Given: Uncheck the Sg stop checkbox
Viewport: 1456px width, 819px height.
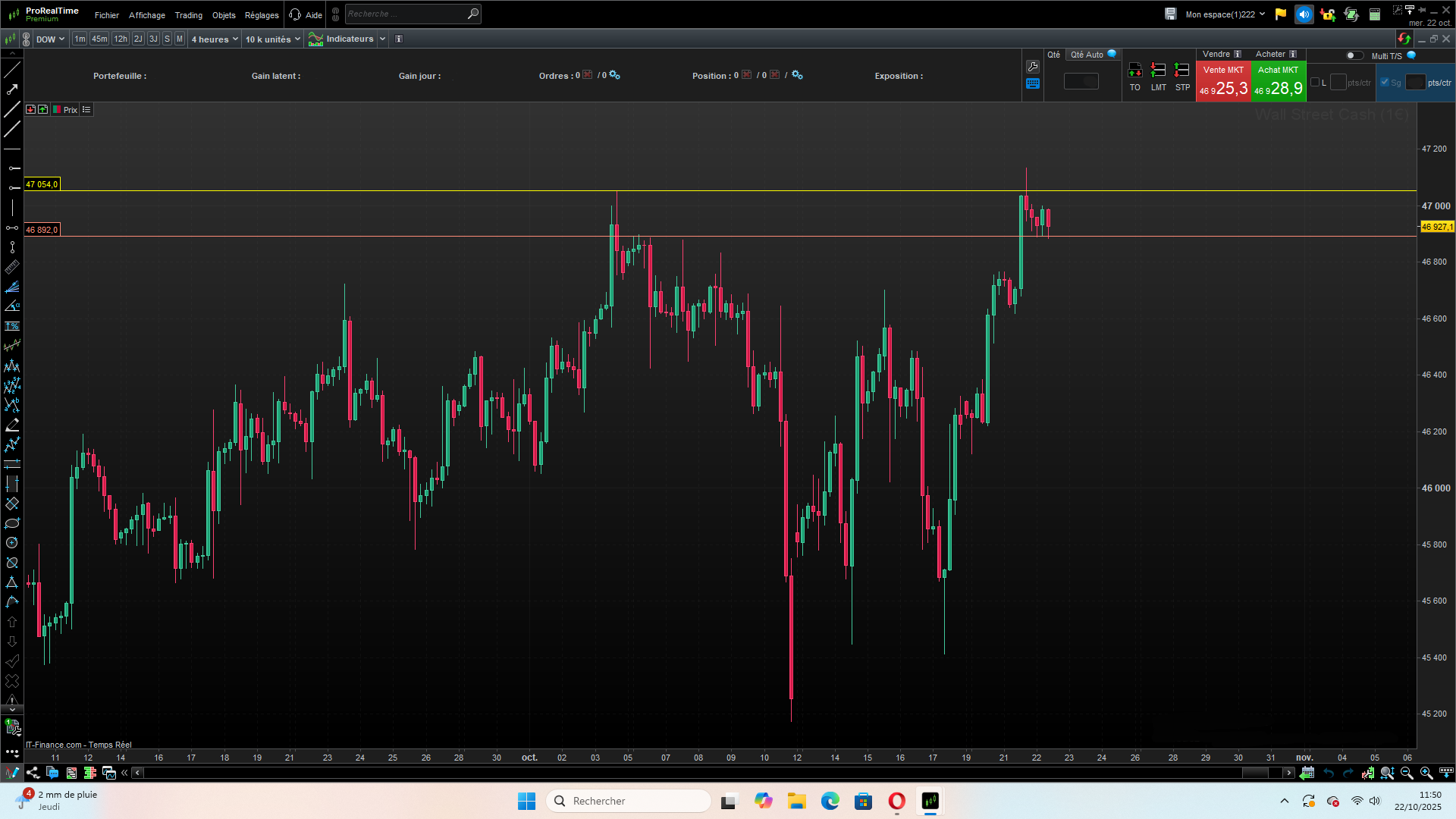Looking at the screenshot, I should coord(1385,82).
